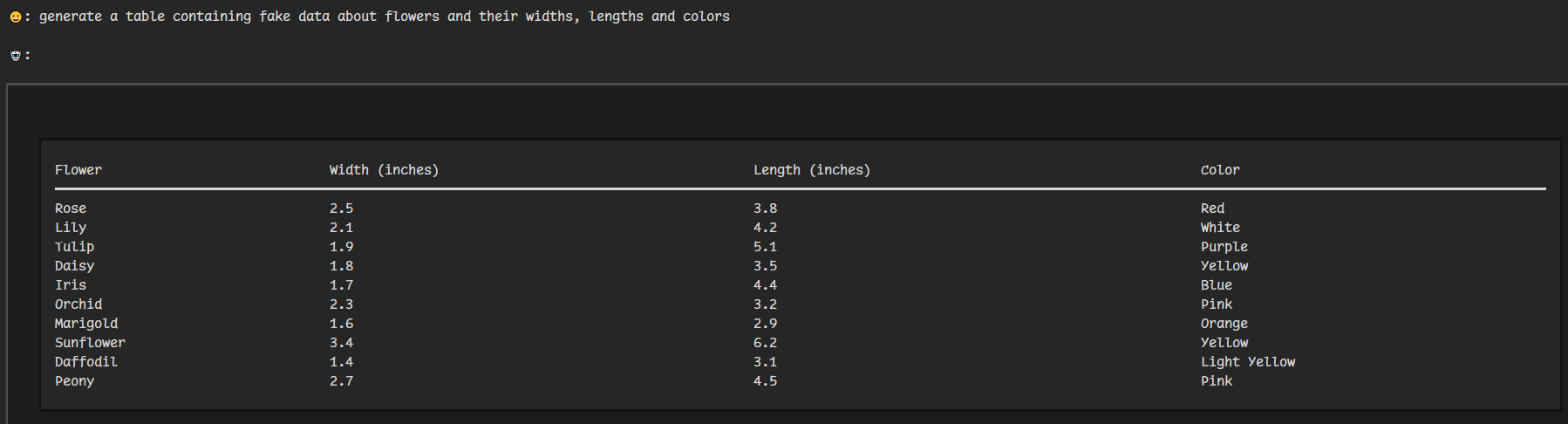This screenshot has width=1568, height=424.
Task: Click the user prompt text line
Action: point(384,17)
